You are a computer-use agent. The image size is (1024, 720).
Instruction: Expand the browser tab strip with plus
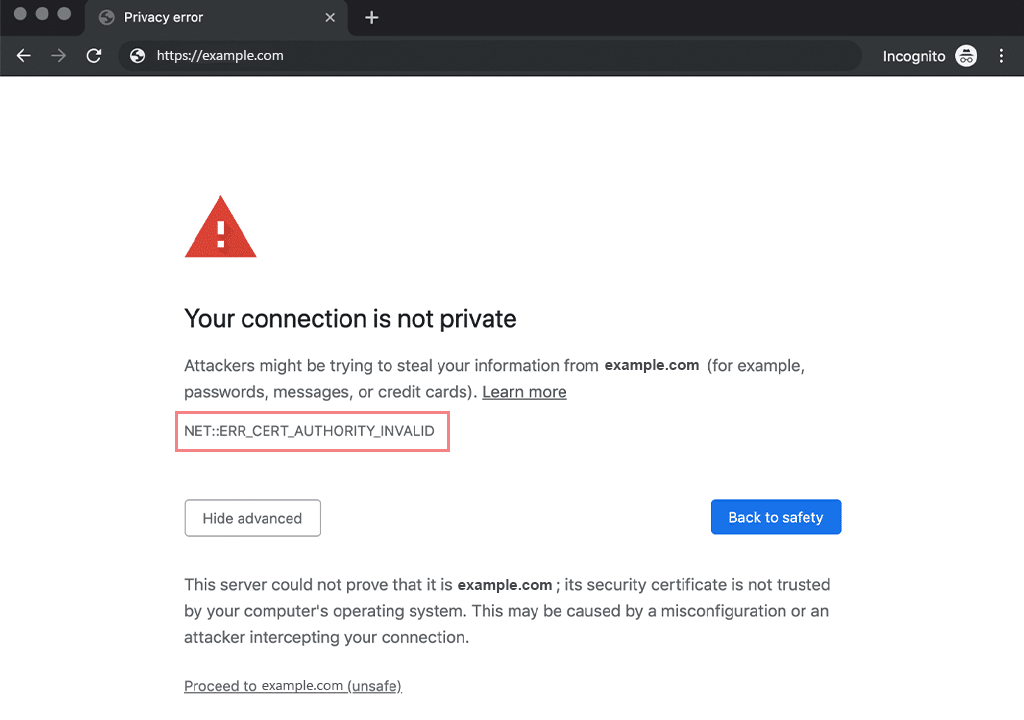click(372, 17)
